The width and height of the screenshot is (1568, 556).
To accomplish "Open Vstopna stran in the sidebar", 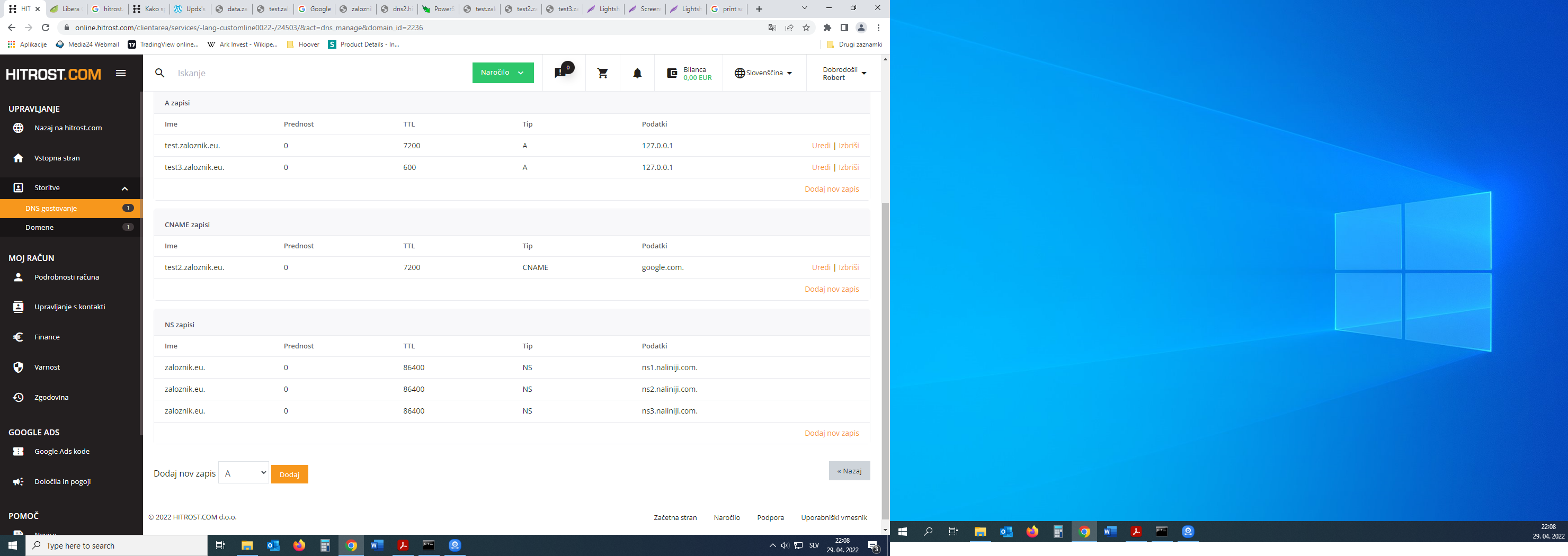I will pyautogui.click(x=57, y=158).
